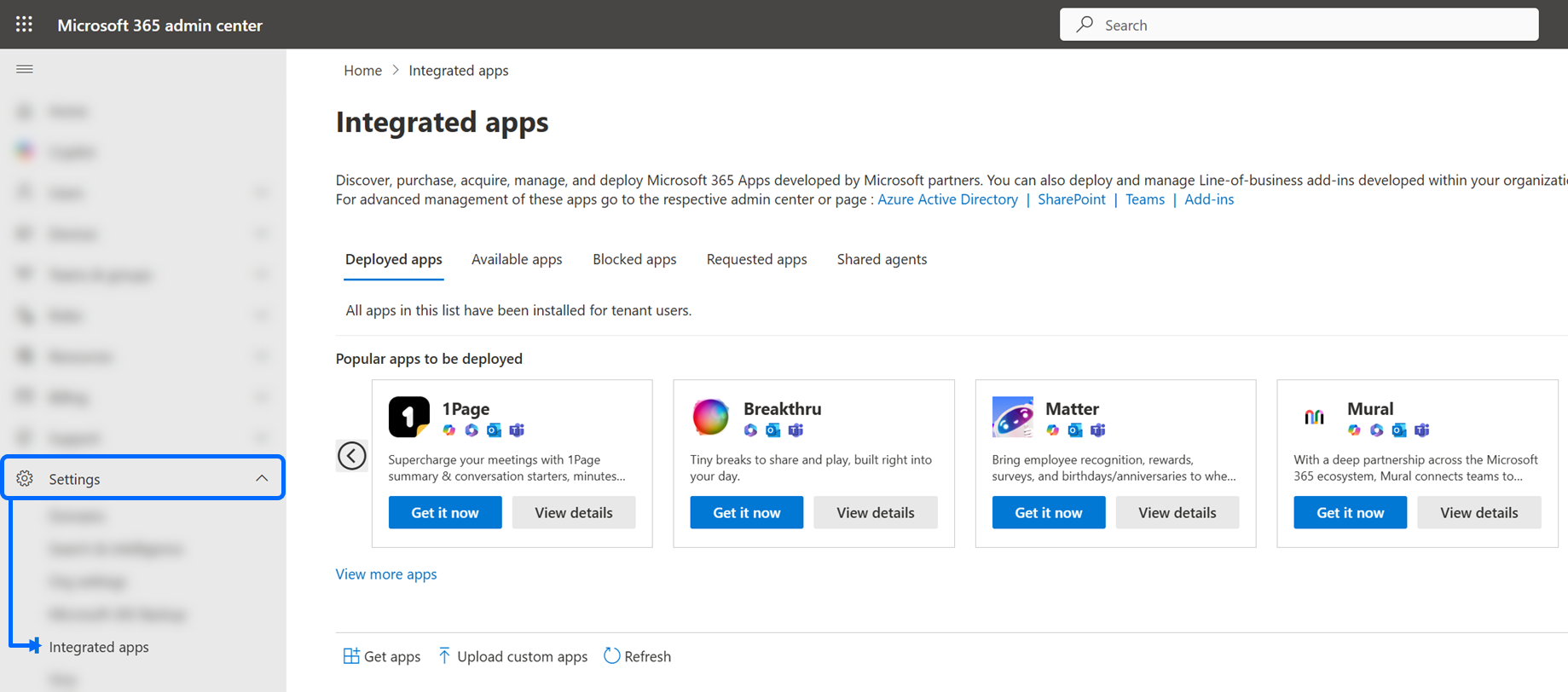
Task: Click the Outlook icon under Matter
Action: [x=1075, y=430]
